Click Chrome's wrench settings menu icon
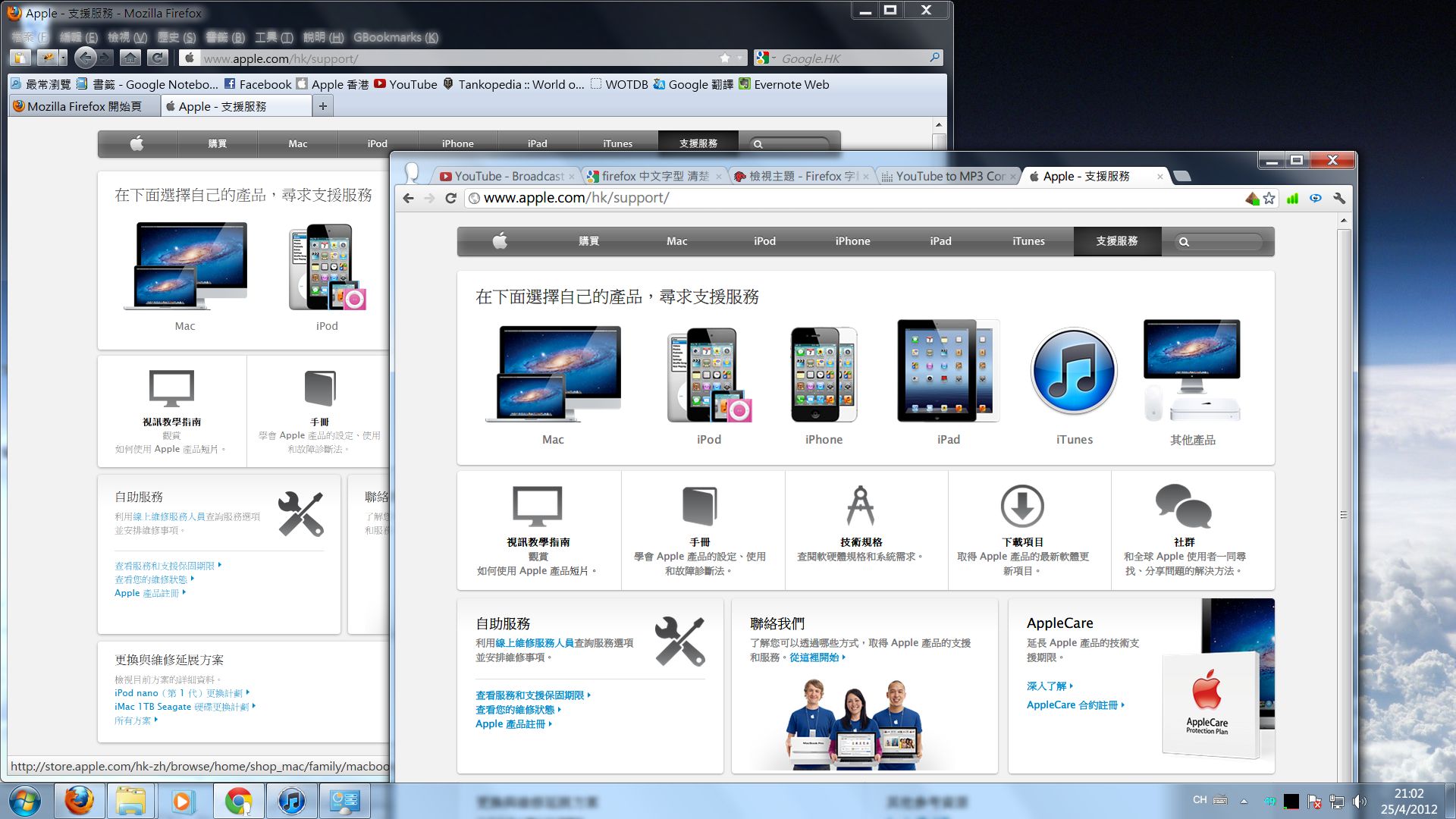This screenshot has height=819, width=1456. (1339, 198)
